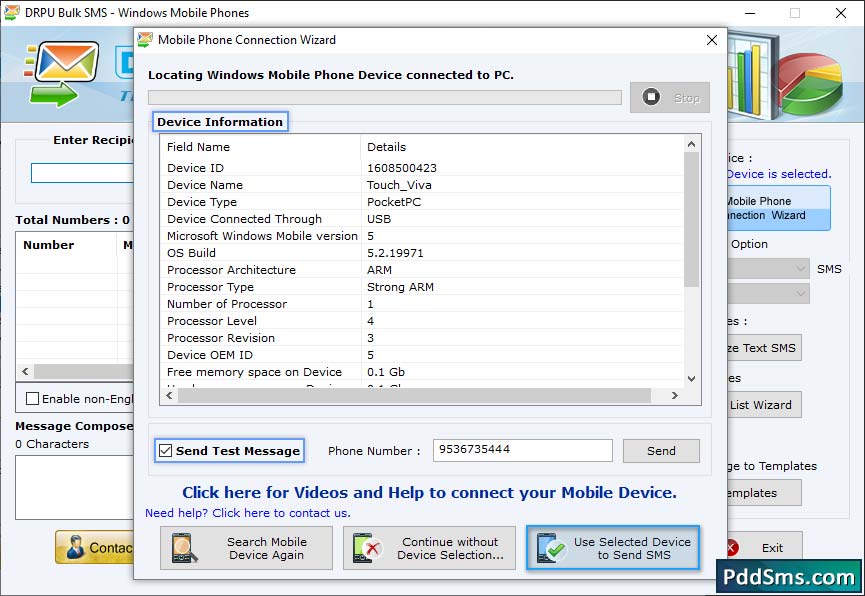Click the Mobile Phone Connection Wizard button in main window

tap(779, 208)
